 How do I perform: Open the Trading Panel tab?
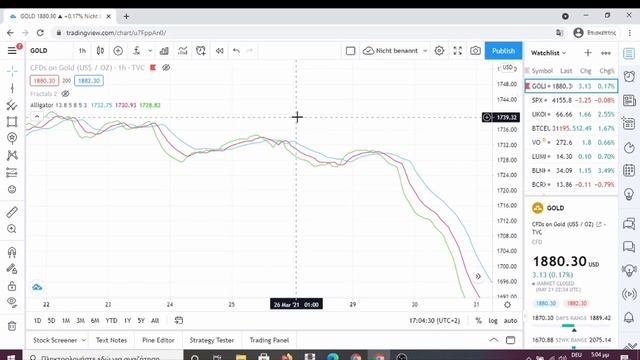point(269,340)
